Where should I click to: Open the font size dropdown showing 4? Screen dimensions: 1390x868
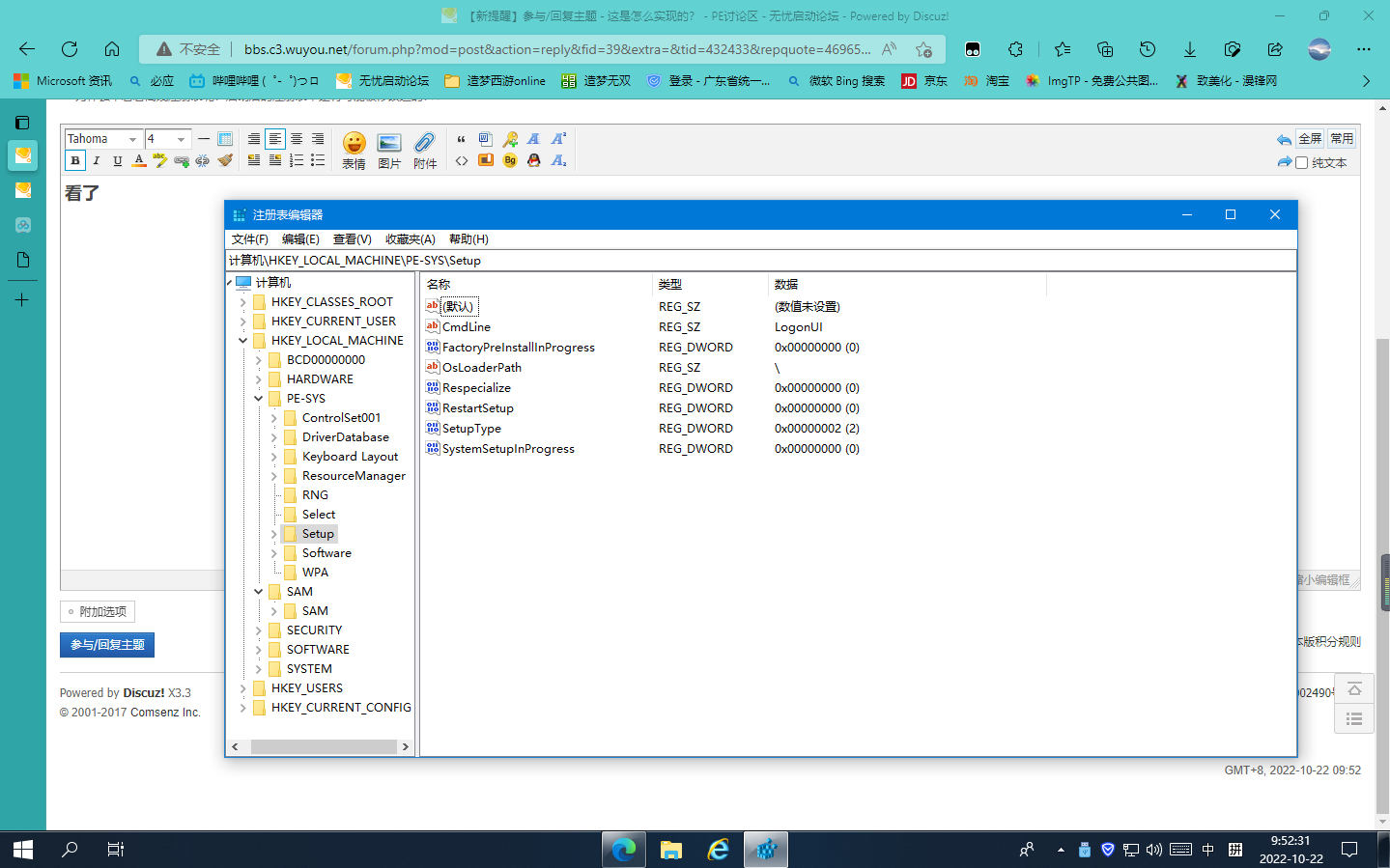tap(167, 139)
